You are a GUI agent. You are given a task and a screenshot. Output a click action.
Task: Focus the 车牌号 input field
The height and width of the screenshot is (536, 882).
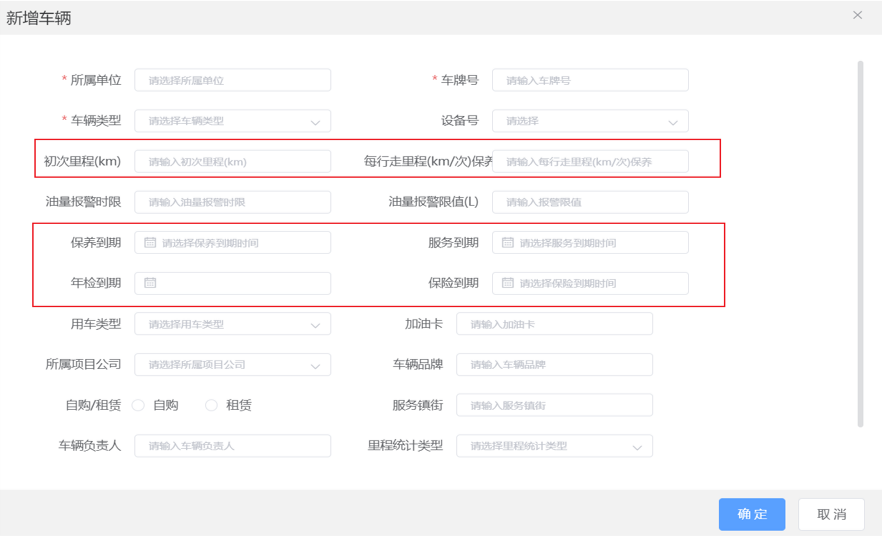tap(590, 80)
